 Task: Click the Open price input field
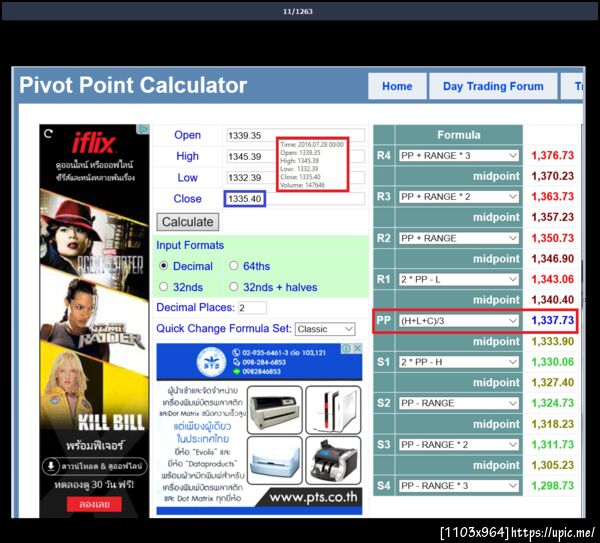point(295,135)
